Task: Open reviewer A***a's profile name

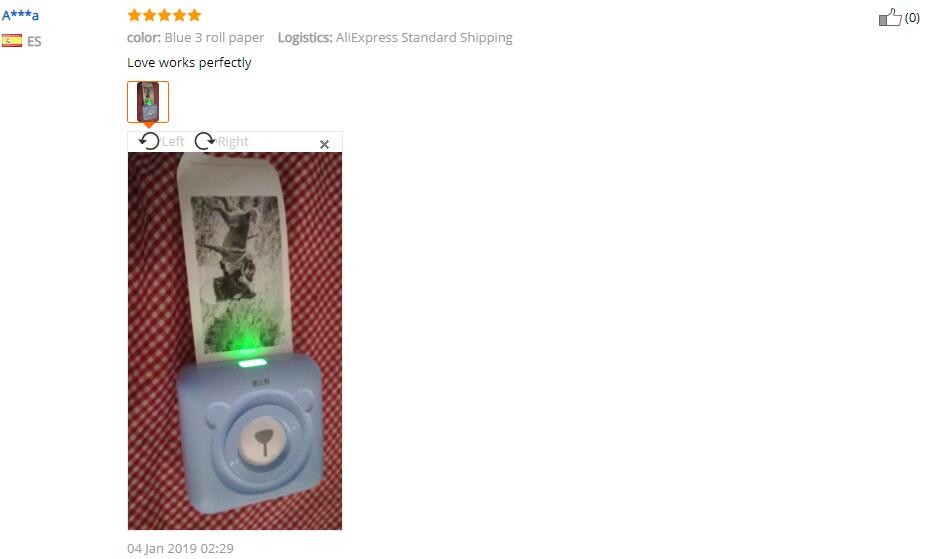Action: pos(20,15)
